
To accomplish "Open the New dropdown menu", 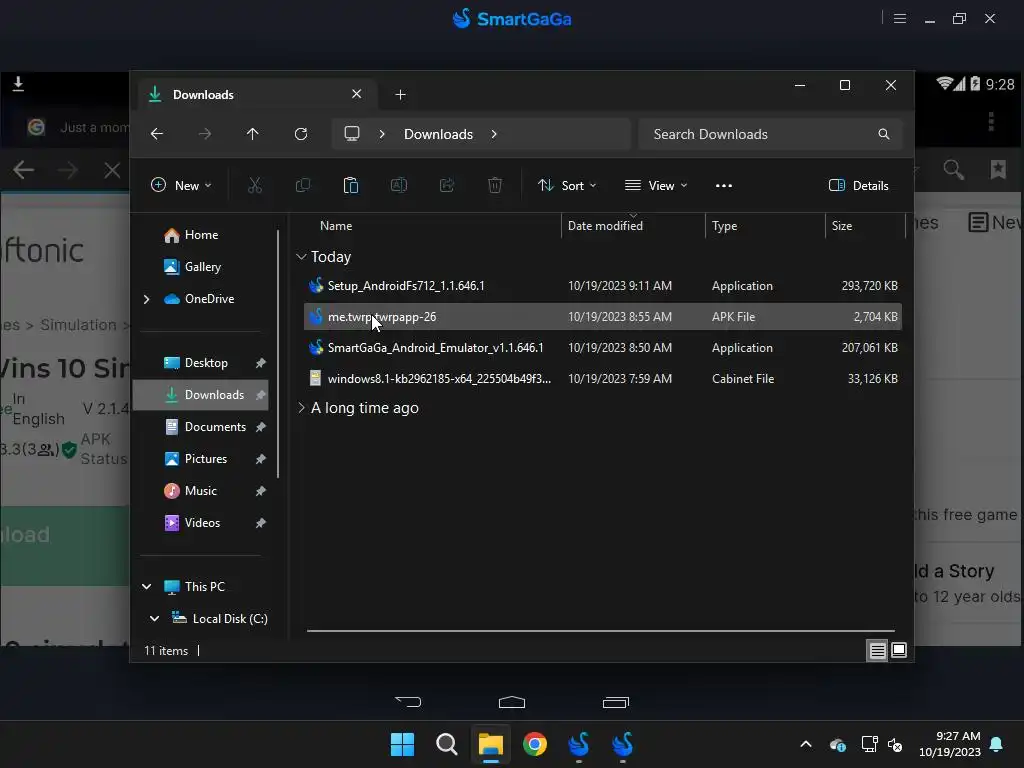I will 181,185.
